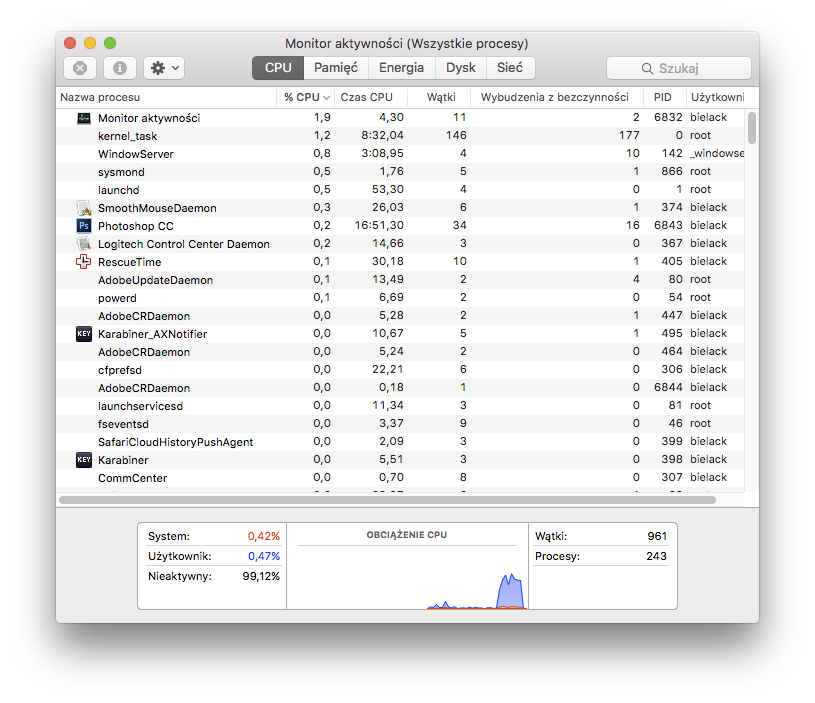Select the WindowServer process row
Screen dimensions: 815x703
400,154
